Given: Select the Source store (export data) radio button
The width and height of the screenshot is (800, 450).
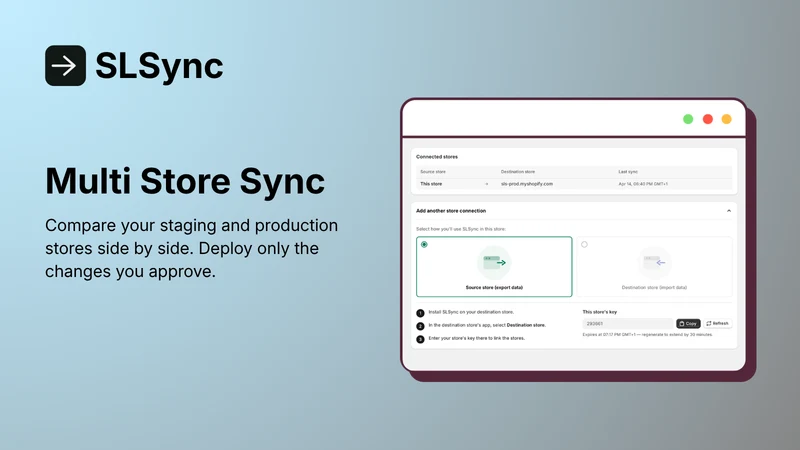Looking at the screenshot, I should [x=424, y=244].
